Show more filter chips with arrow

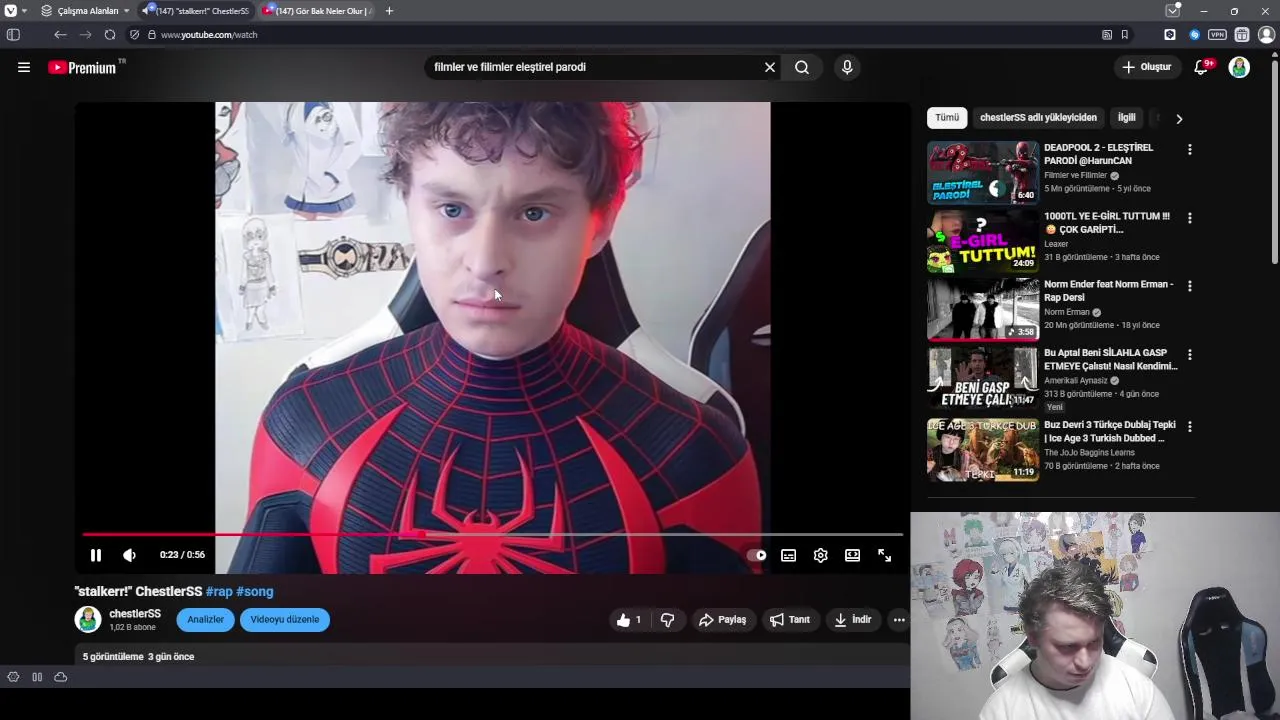[x=1179, y=119]
